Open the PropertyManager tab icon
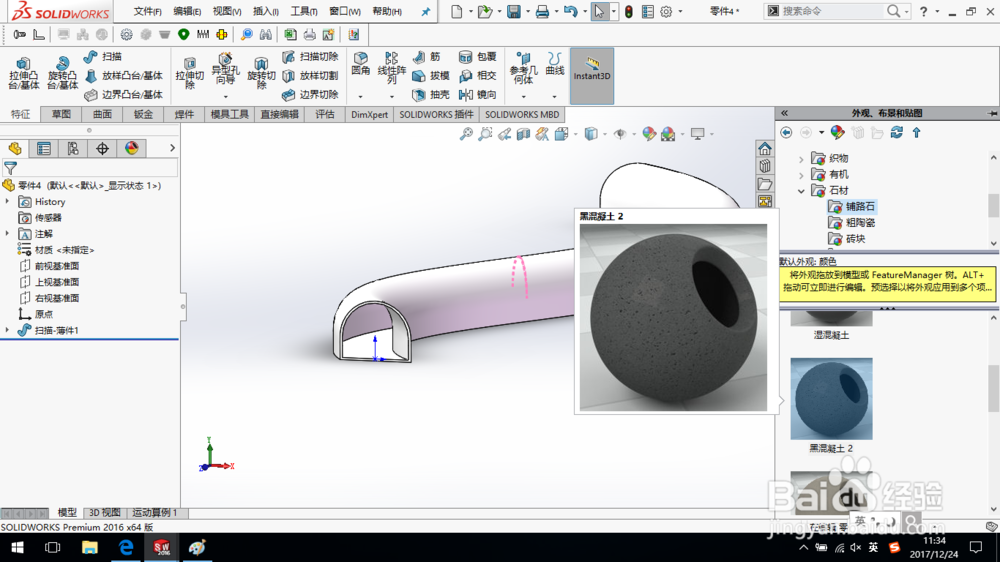 tap(43, 149)
